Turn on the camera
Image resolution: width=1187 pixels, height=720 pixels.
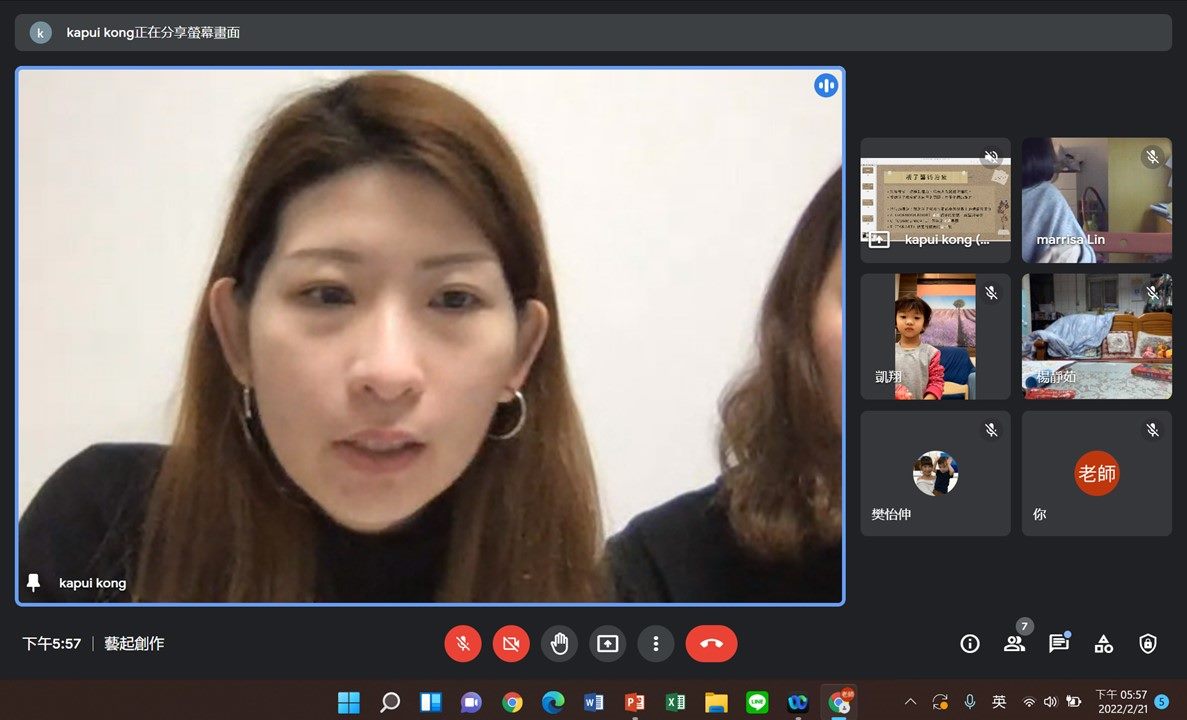pyautogui.click(x=511, y=644)
